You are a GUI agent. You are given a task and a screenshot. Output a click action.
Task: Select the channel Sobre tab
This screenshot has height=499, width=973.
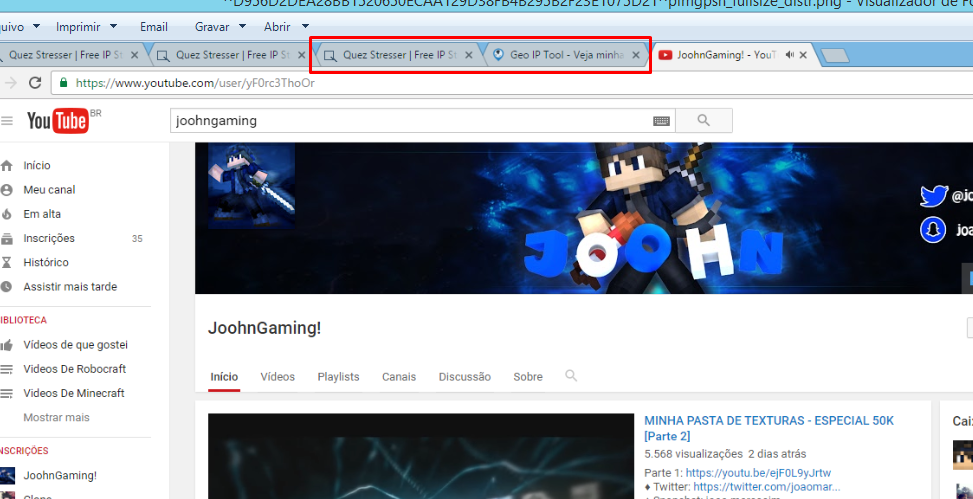528,377
